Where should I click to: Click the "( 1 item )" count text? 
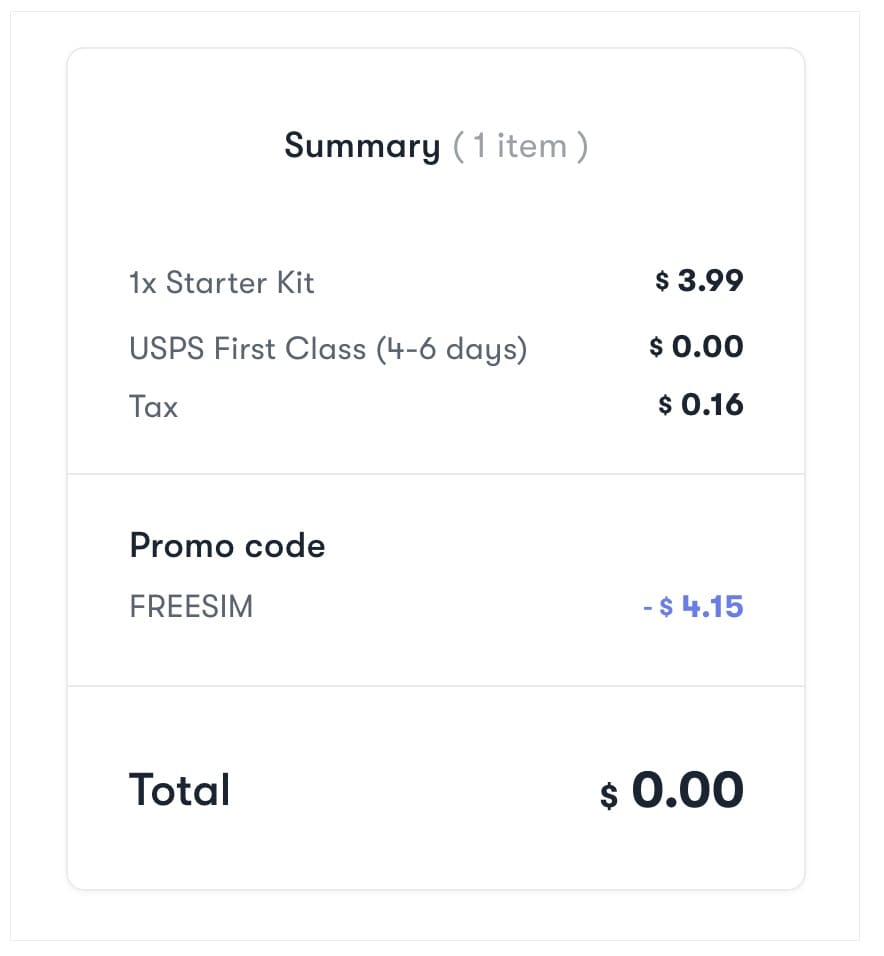[520, 146]
